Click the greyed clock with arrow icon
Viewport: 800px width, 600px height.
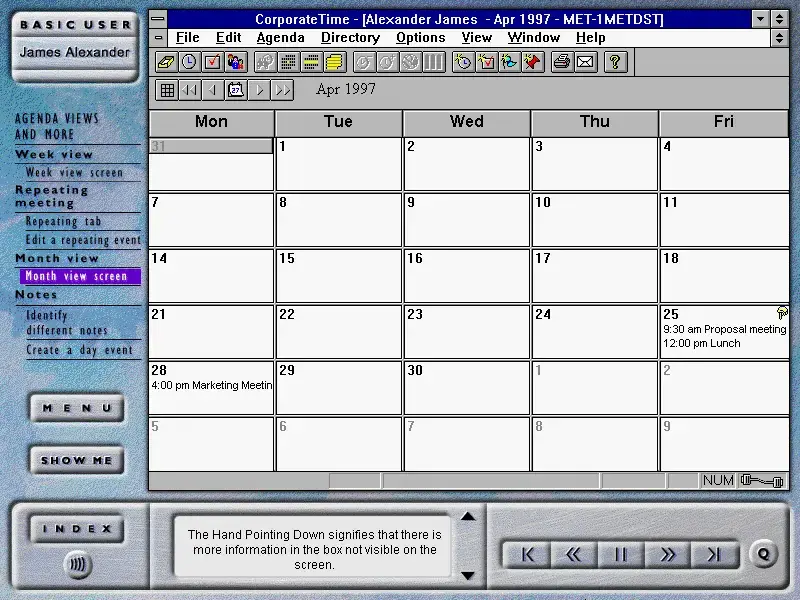(364, 62)
